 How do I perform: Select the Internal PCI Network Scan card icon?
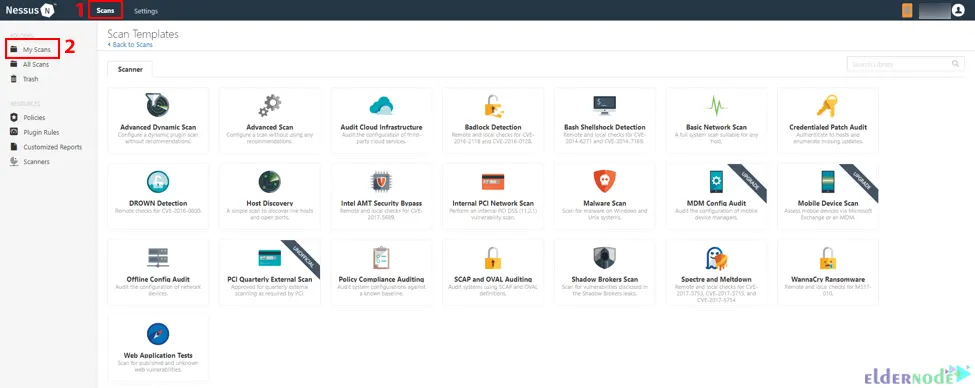click(x=493, y=182)
